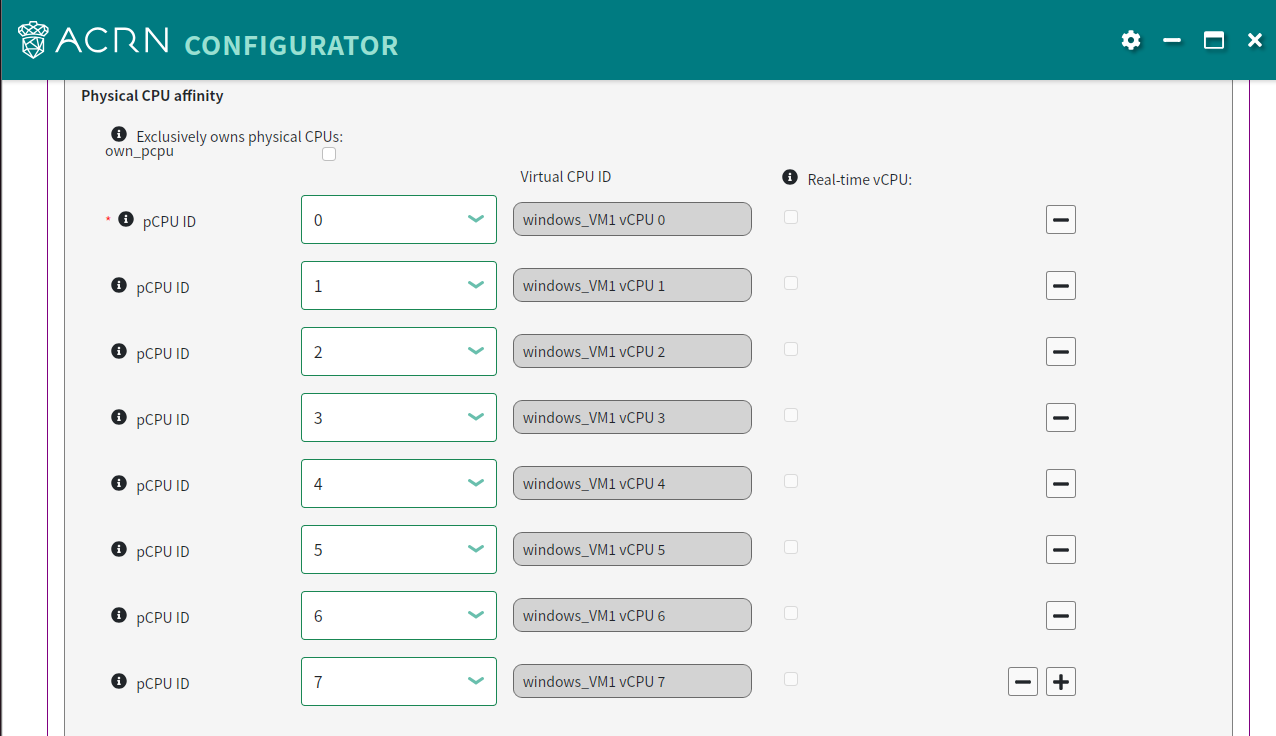The image size is (1276, 736).
Task: Open pCPU ID dropdown showing 7
Action: (399, 681)
